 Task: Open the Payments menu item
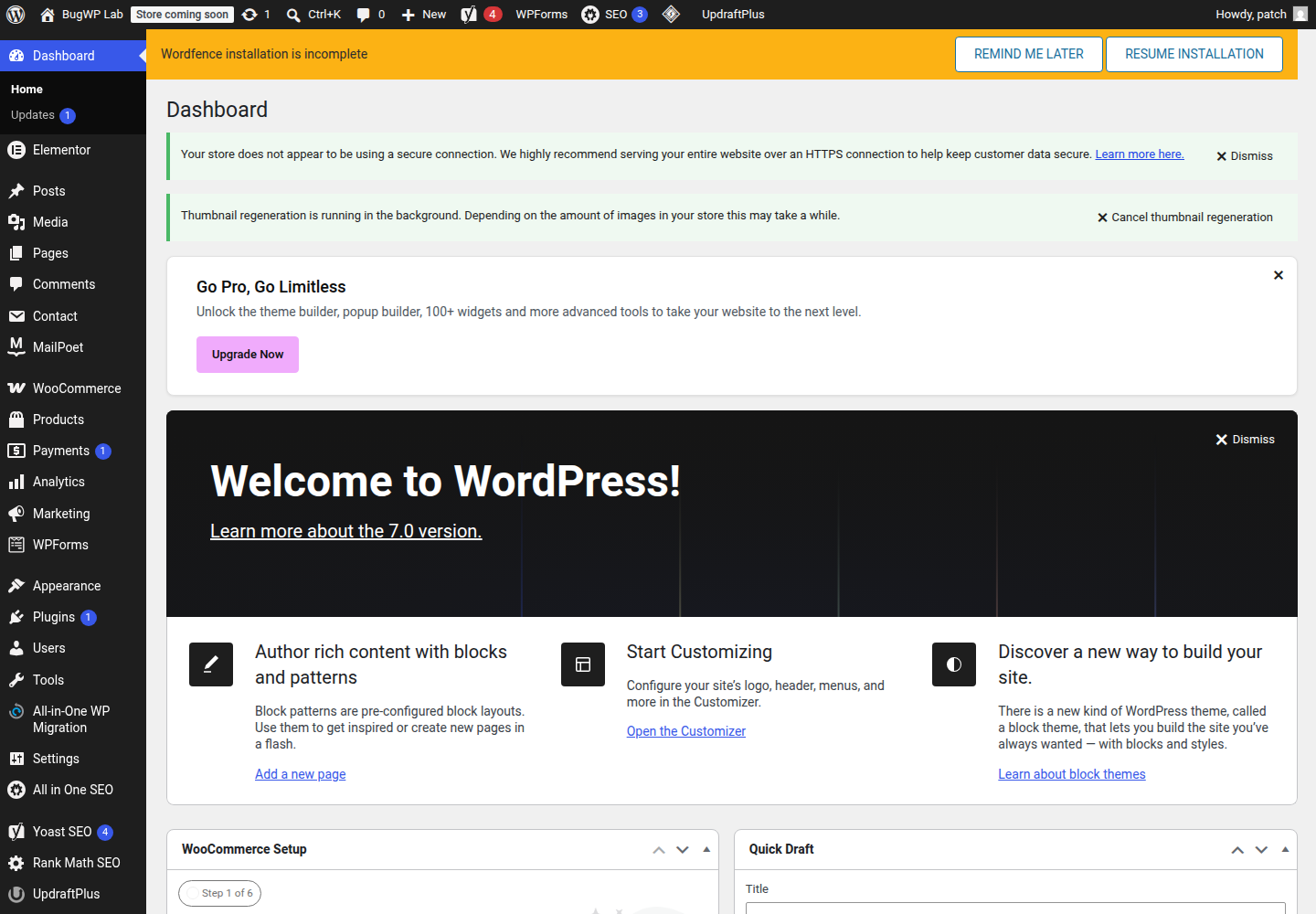pos(73,451)
